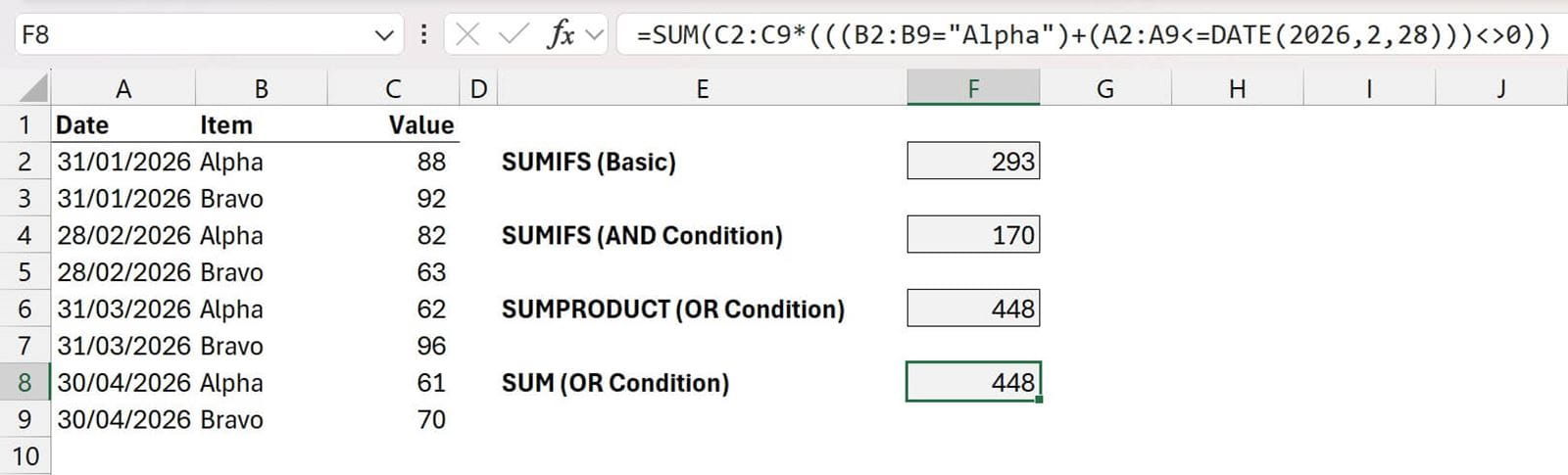Select row 2 header
The height and width of the screenshot is (475, 1568).
[25, 162]
